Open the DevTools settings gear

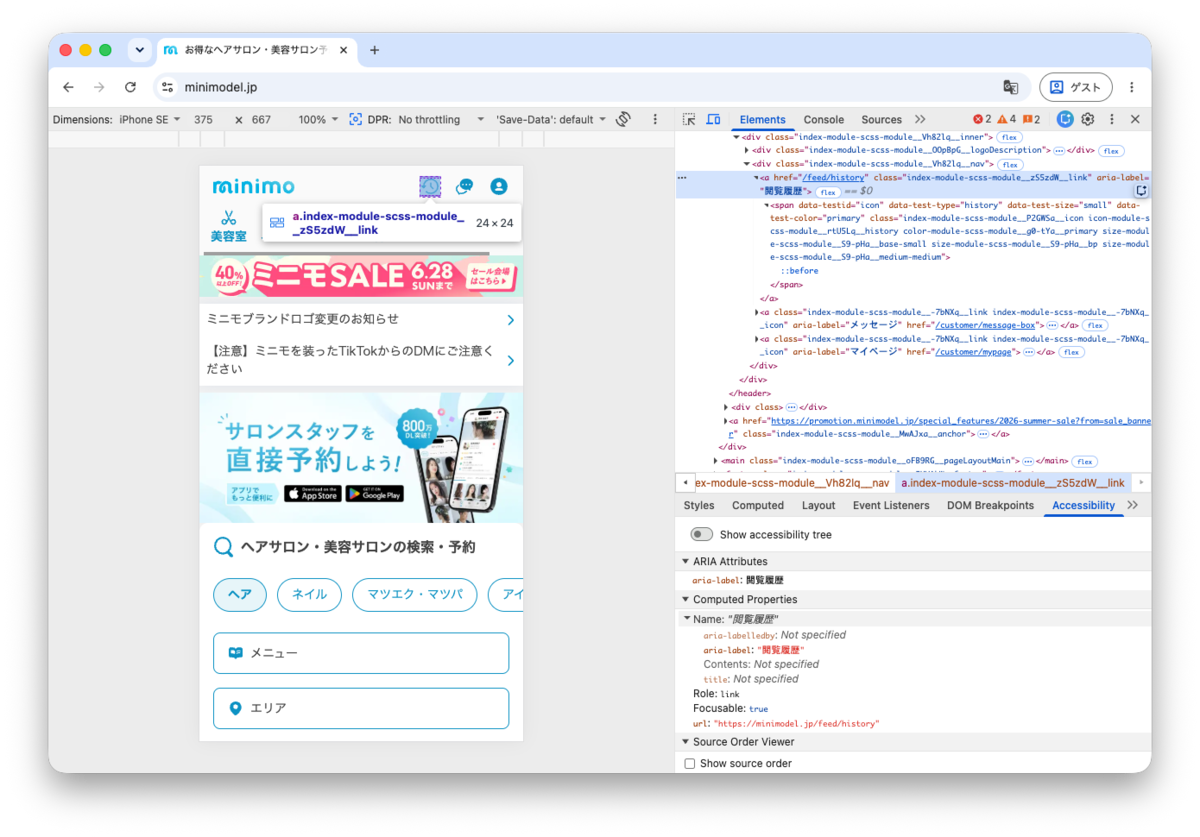click(x=1088, y=119)
